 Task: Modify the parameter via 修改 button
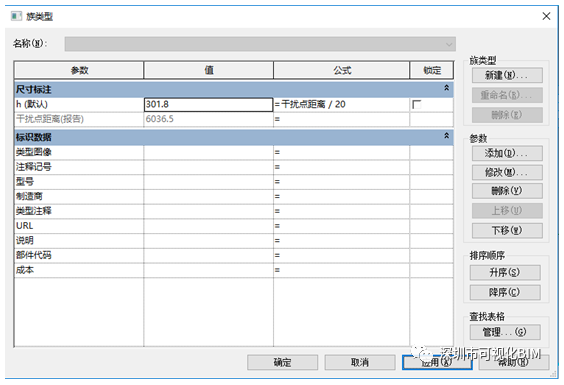[x=507, y=172]
